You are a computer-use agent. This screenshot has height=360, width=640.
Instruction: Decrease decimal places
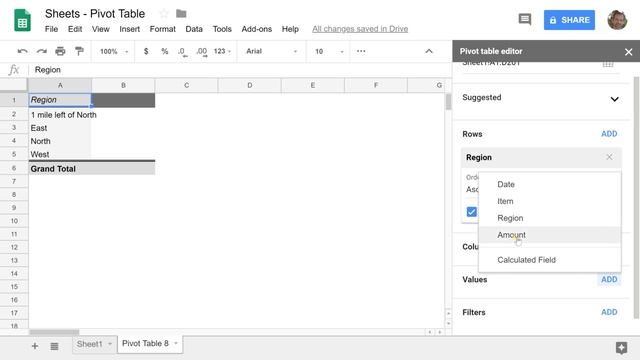pyautogui.click(x=182, y=51)
